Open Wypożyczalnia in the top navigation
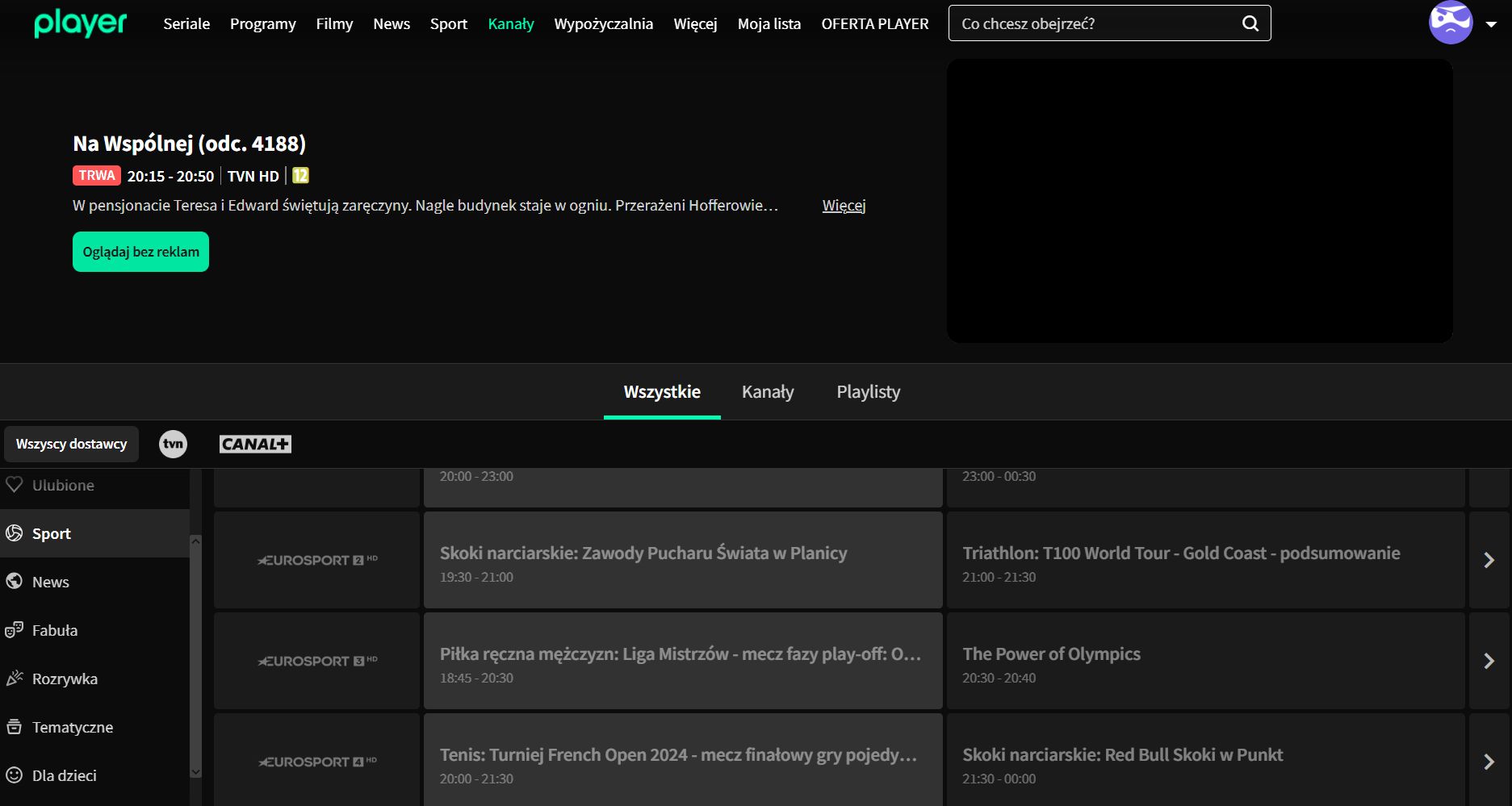 (x=604, y=24)
